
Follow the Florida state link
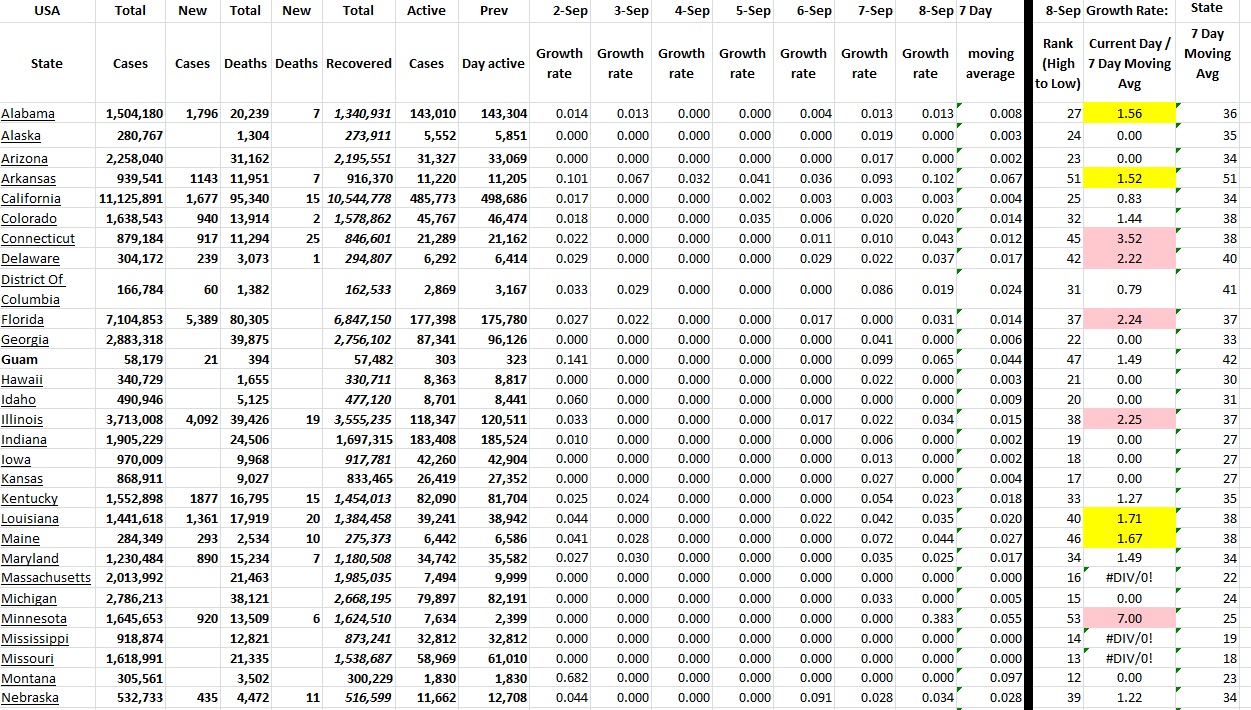click(x=23, y=320)
